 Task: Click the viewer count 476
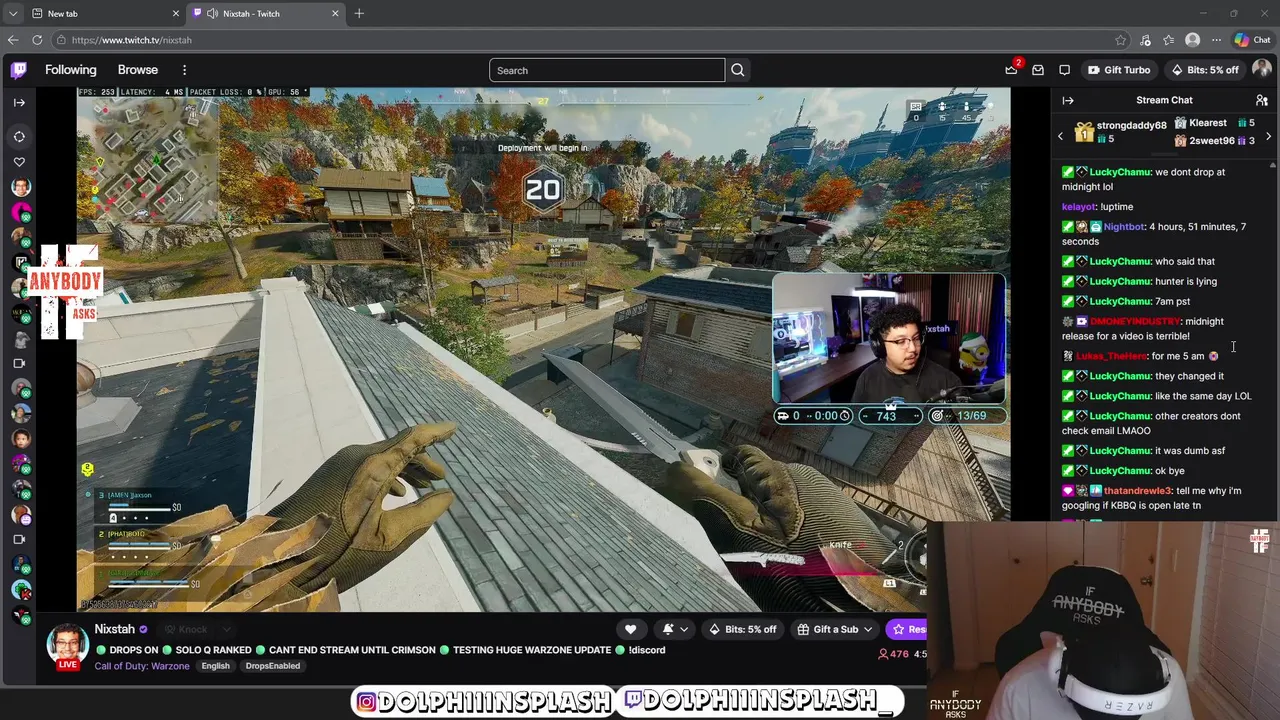pyautogui.click(x=893, y=654)
